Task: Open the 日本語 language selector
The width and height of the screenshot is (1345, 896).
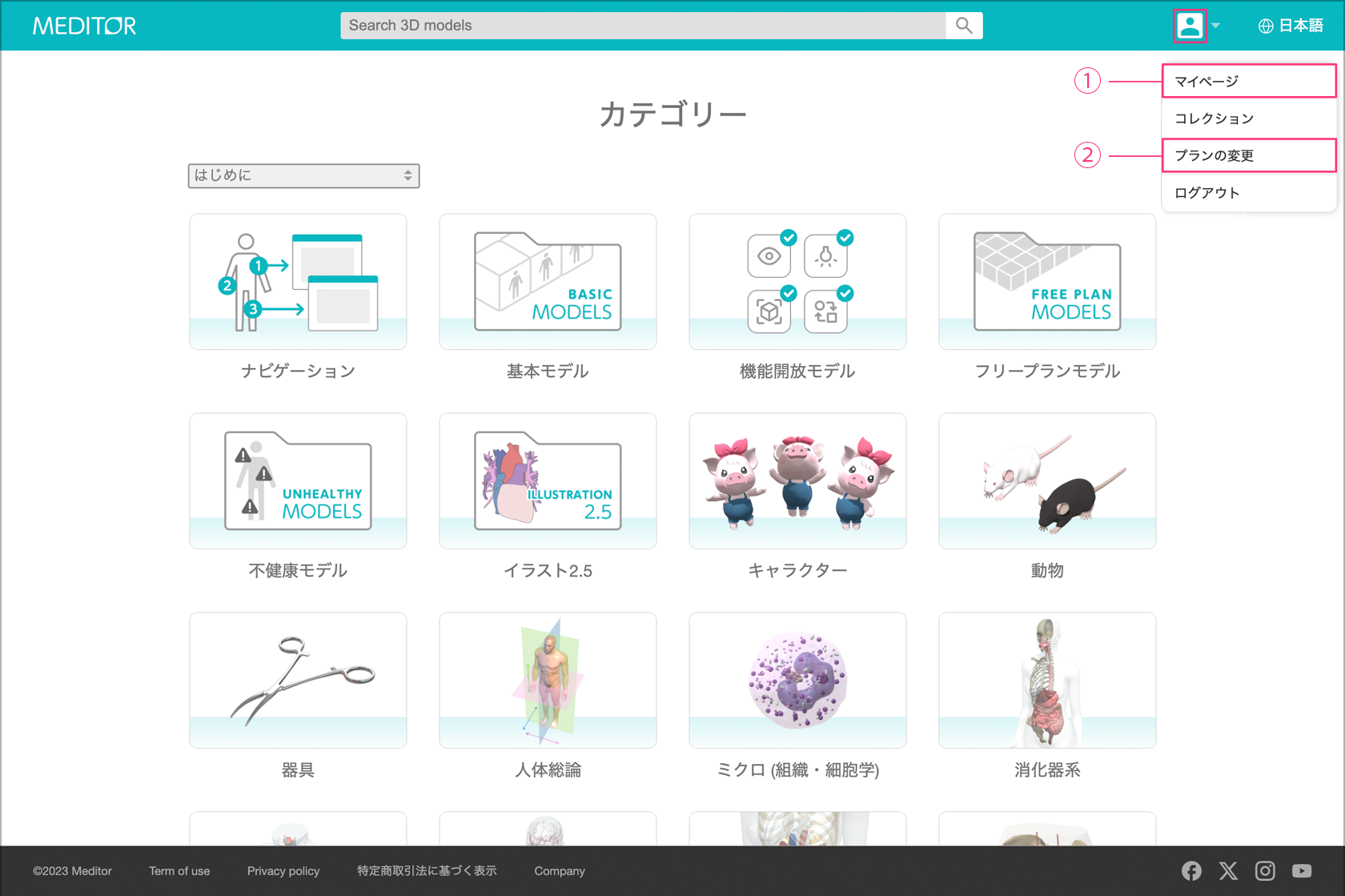Action: [1300, 26]
